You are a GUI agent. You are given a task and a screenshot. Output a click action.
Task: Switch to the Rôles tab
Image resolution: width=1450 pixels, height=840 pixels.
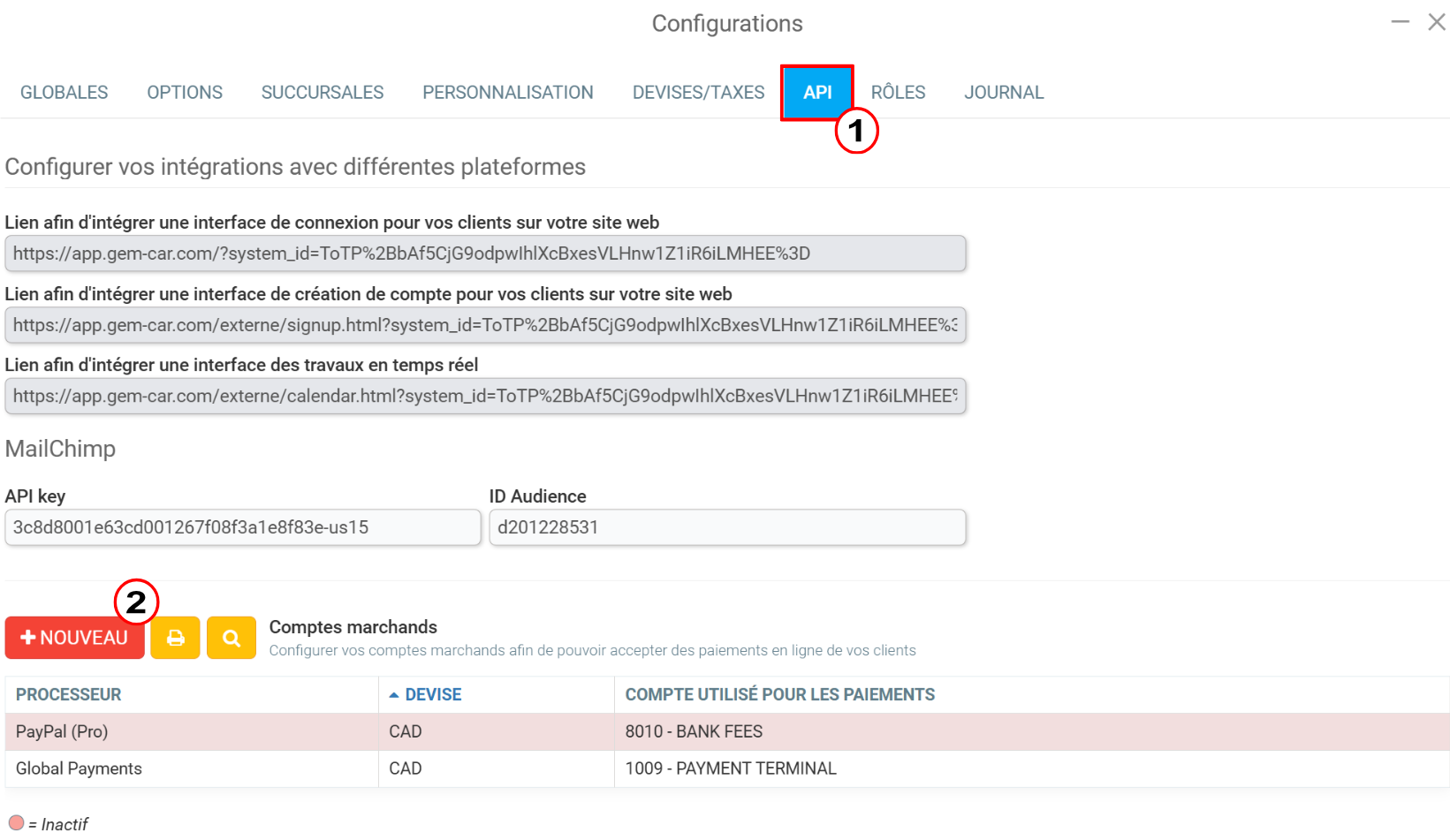tap(898, 93)
